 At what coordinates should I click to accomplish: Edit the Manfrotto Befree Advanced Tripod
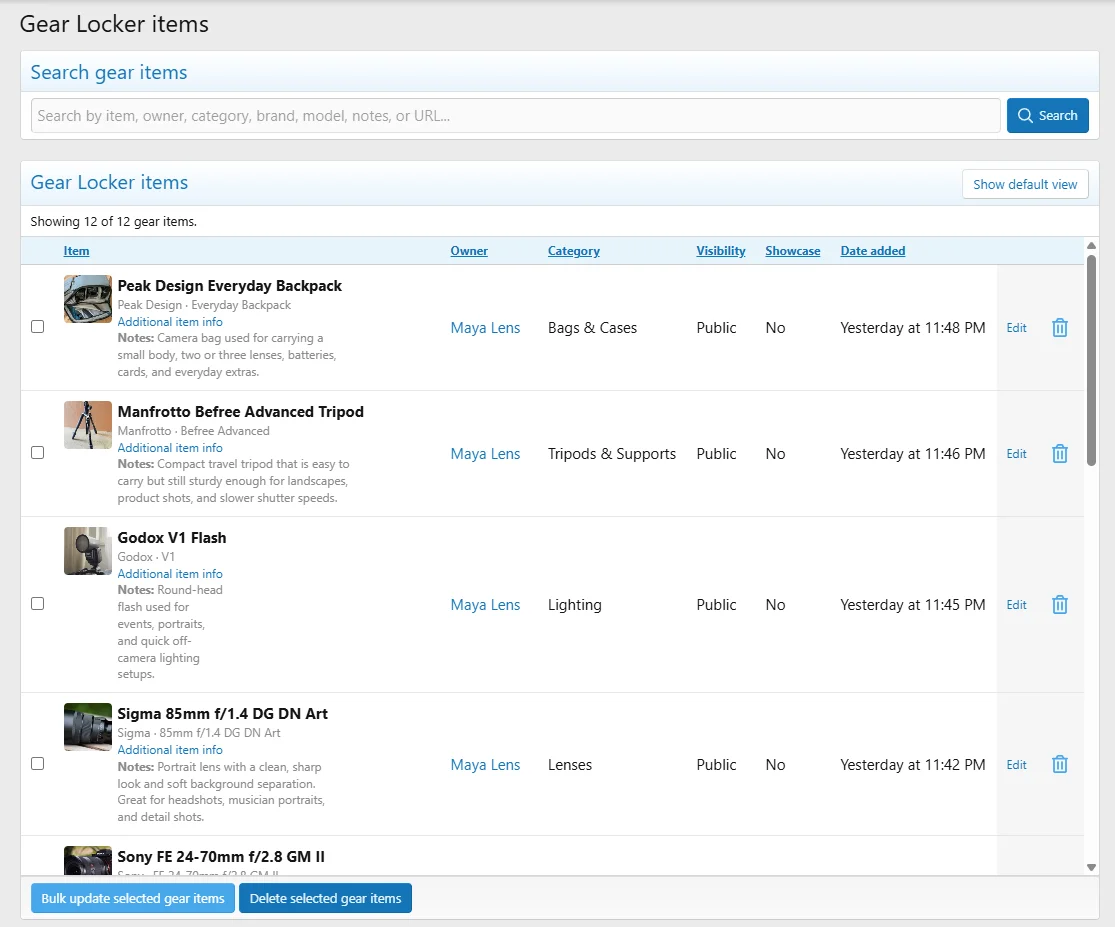pos(1016,454)
